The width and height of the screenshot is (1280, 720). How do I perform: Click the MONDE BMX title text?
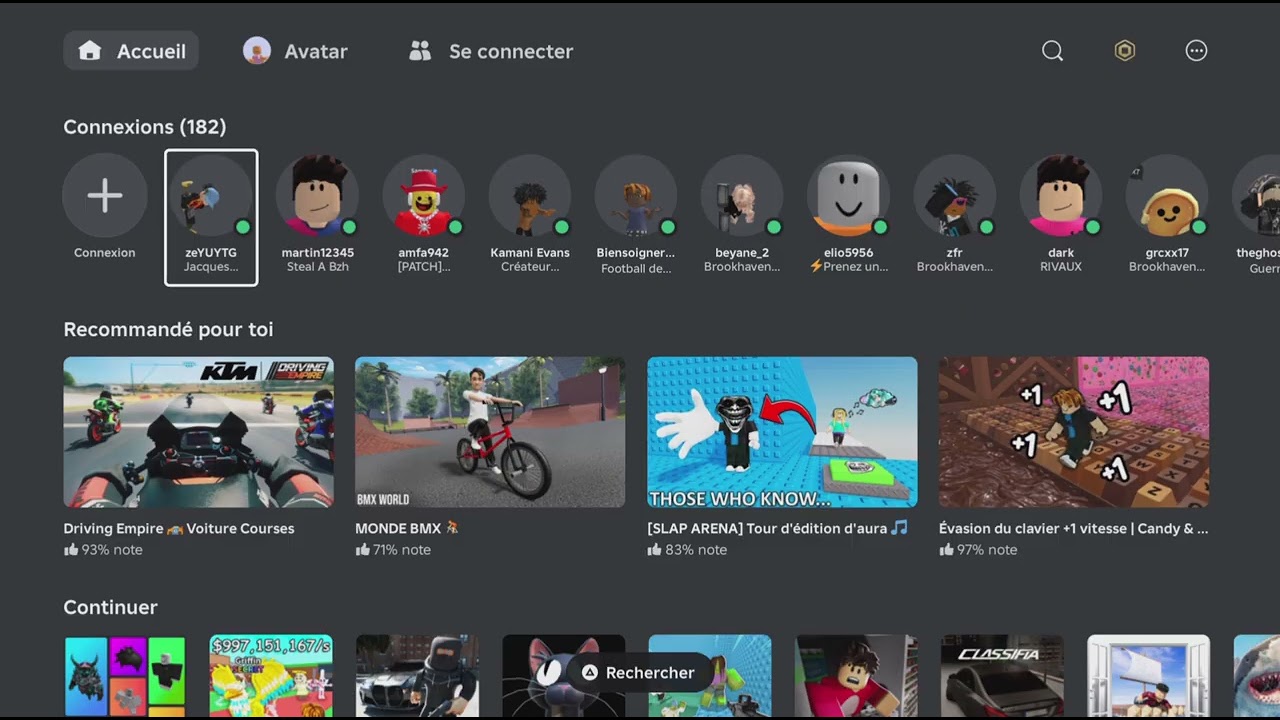click(x=407, y=528)
